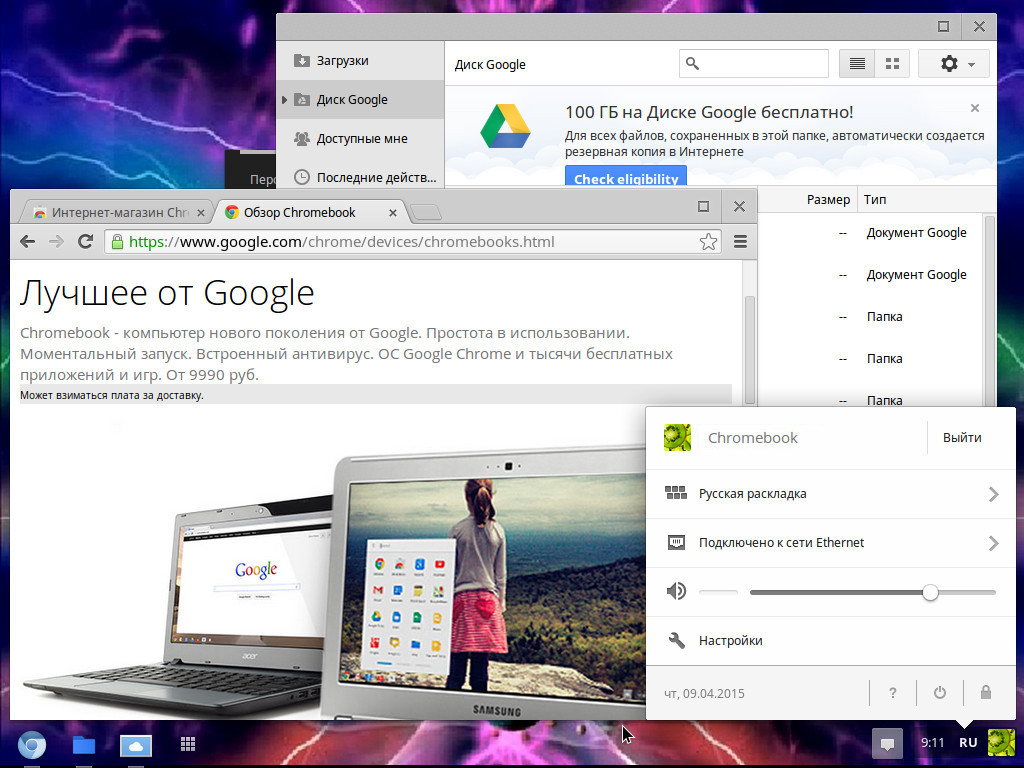
Task: Open Последние действия in Files sidebar
Action: click(360, 178)
